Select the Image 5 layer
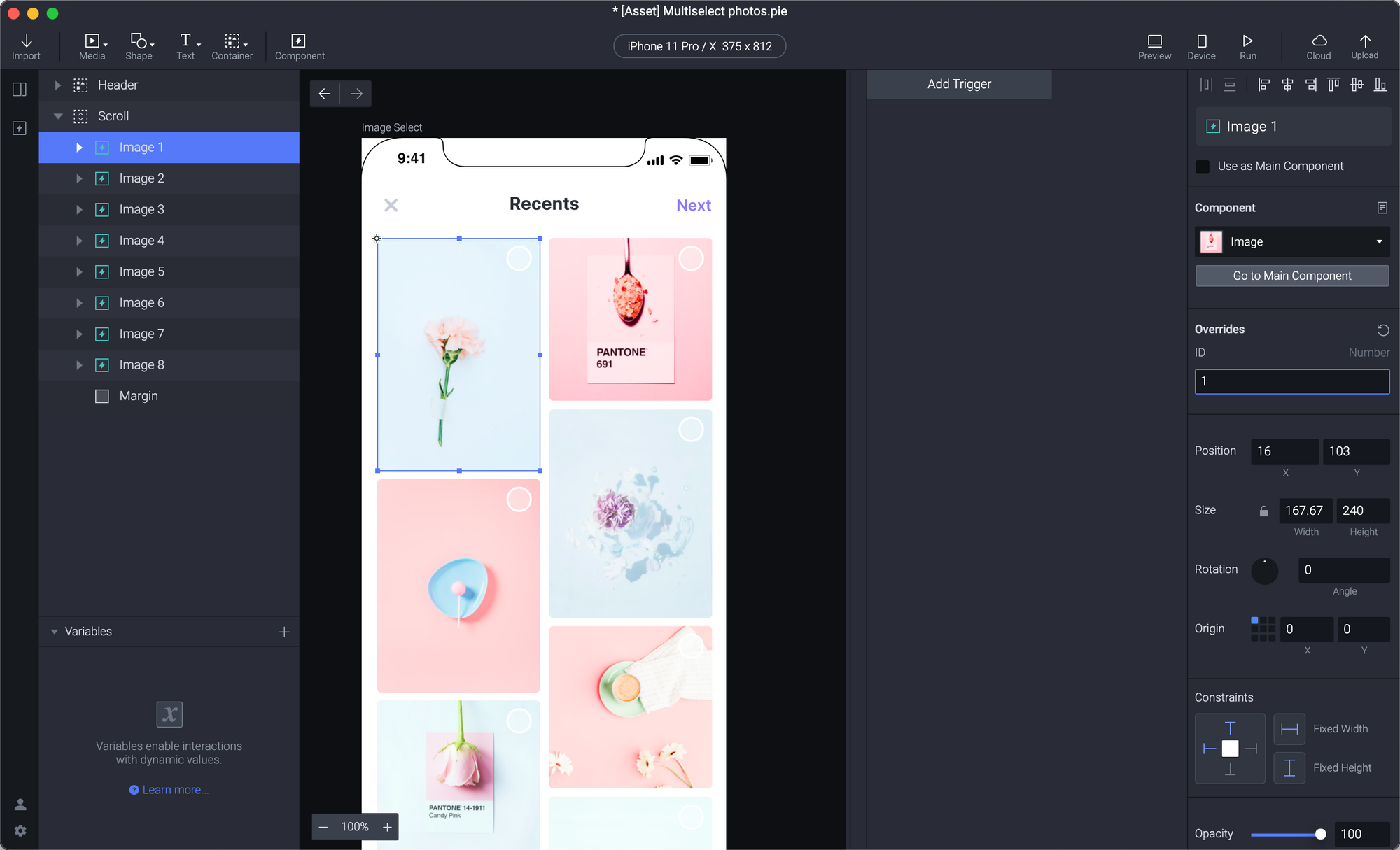Image resolution: width=1400 pixels, height=850 pixels. point(141,271)
